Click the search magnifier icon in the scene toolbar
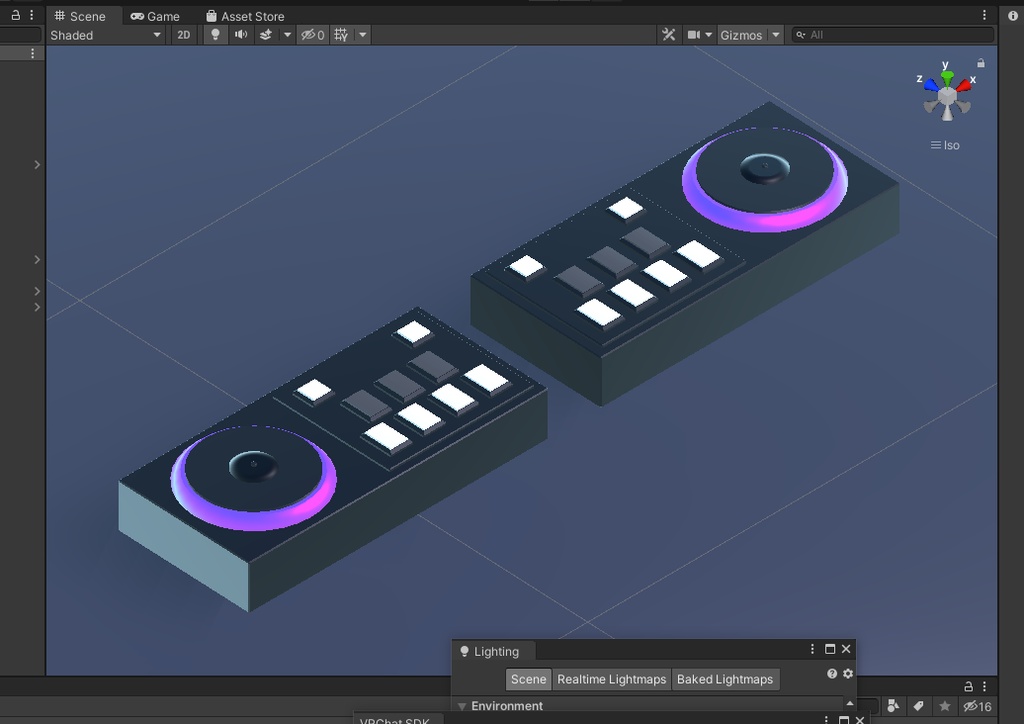Screen dimensions: 1024x724 pos(801,35)
